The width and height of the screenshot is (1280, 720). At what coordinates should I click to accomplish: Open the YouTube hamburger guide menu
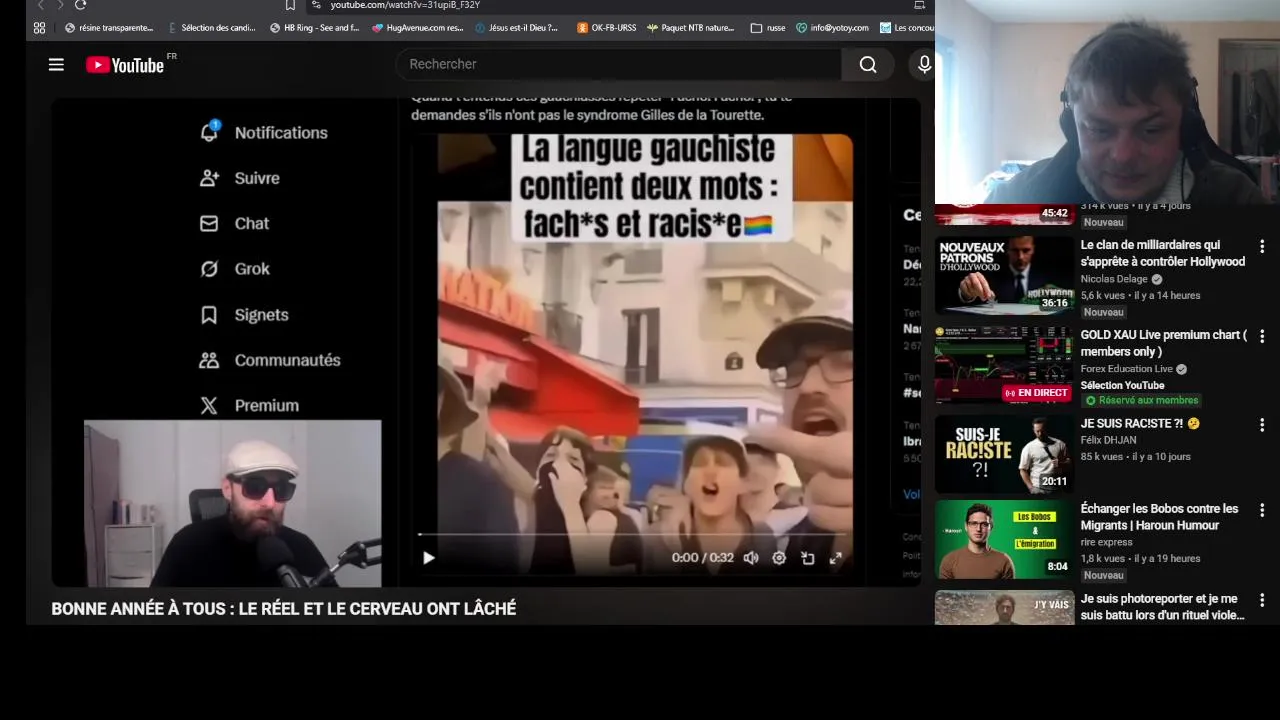[x=56, y=65]
